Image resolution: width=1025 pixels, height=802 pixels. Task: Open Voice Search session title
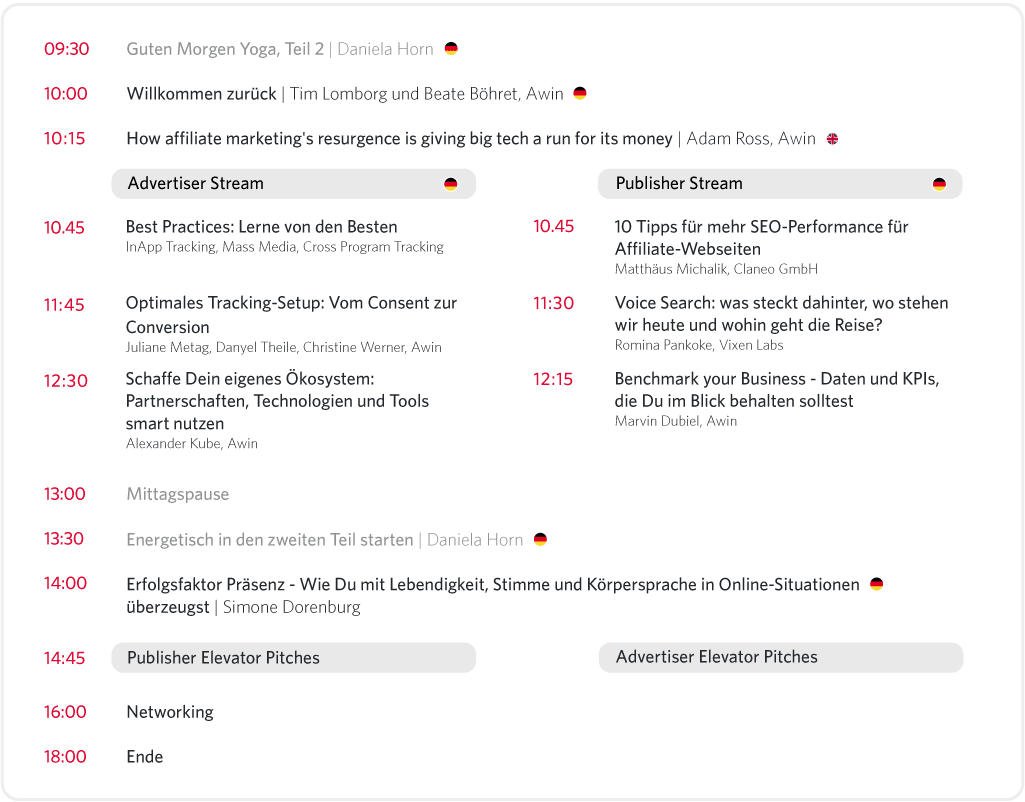point(781,314)
